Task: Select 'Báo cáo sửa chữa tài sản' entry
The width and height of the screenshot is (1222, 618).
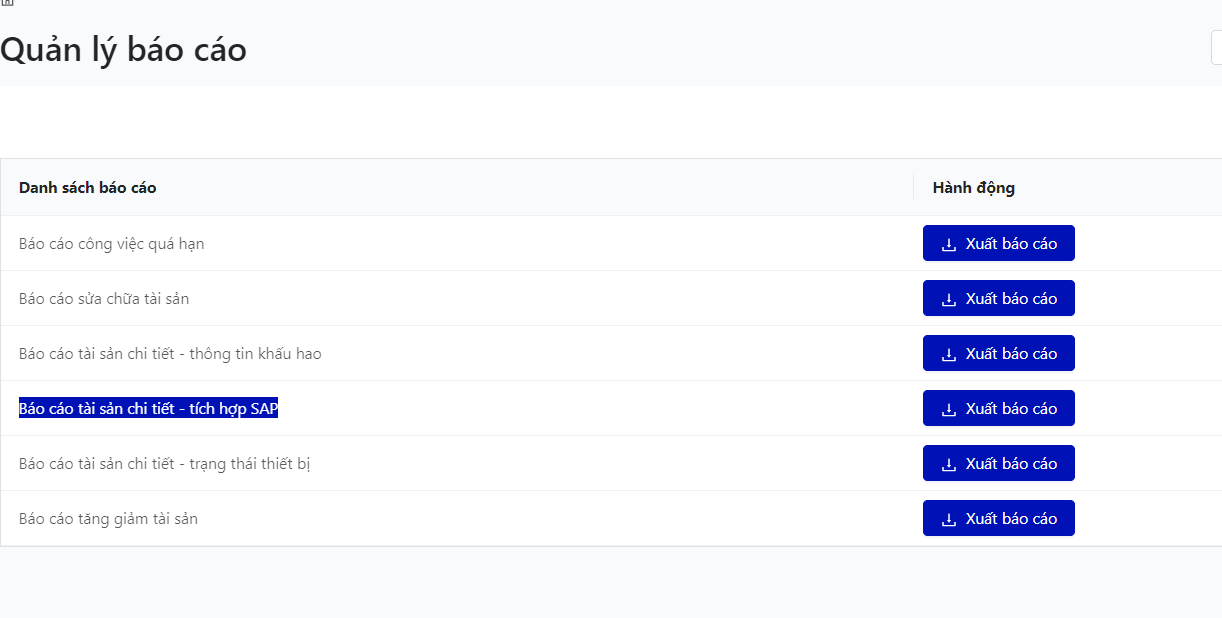Action: click(x=104, y=299)
